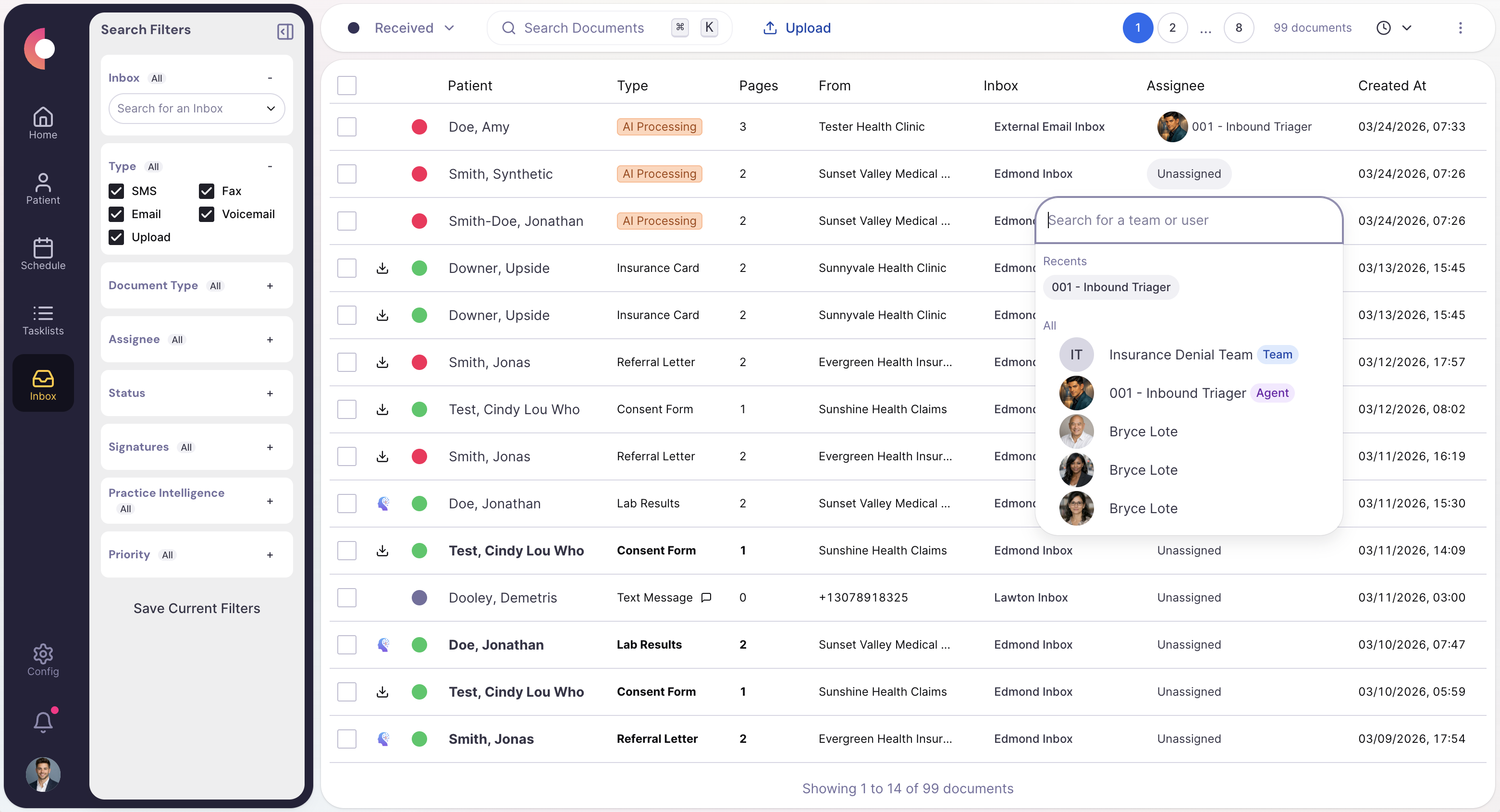This screenshot has height=812, width=1500.
Task: Disable the Voicemail filter checkbox
Action: pyautogui.click(x=206, y=214)
